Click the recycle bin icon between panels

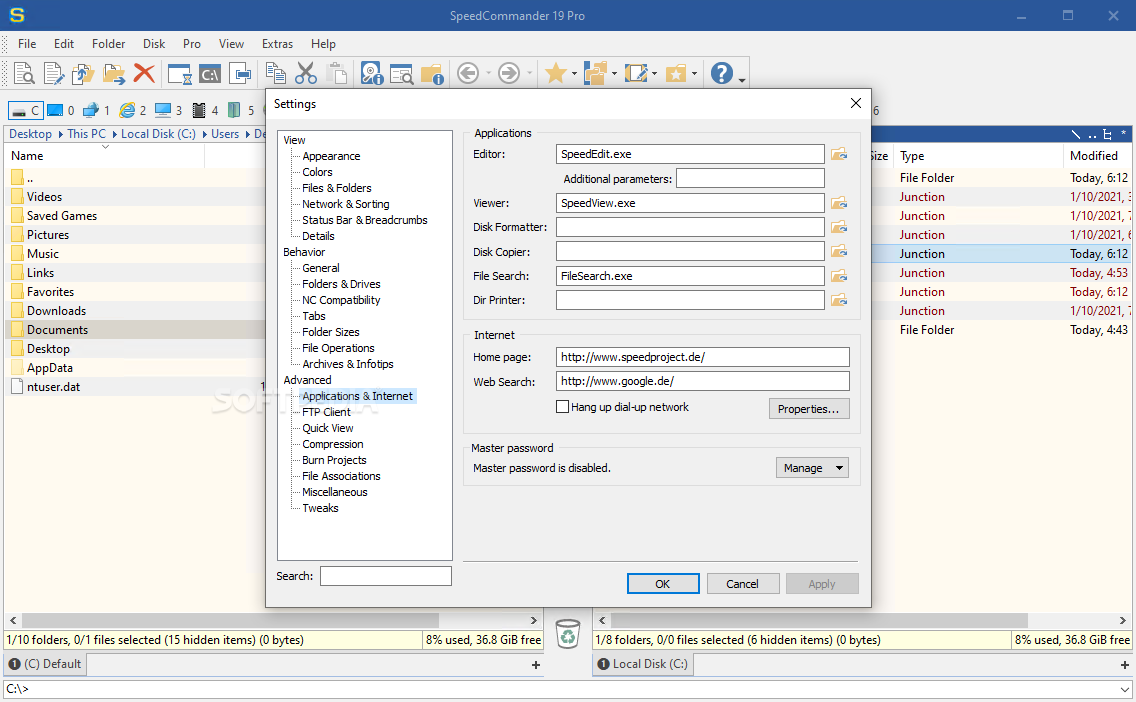(x=568, y=633)
